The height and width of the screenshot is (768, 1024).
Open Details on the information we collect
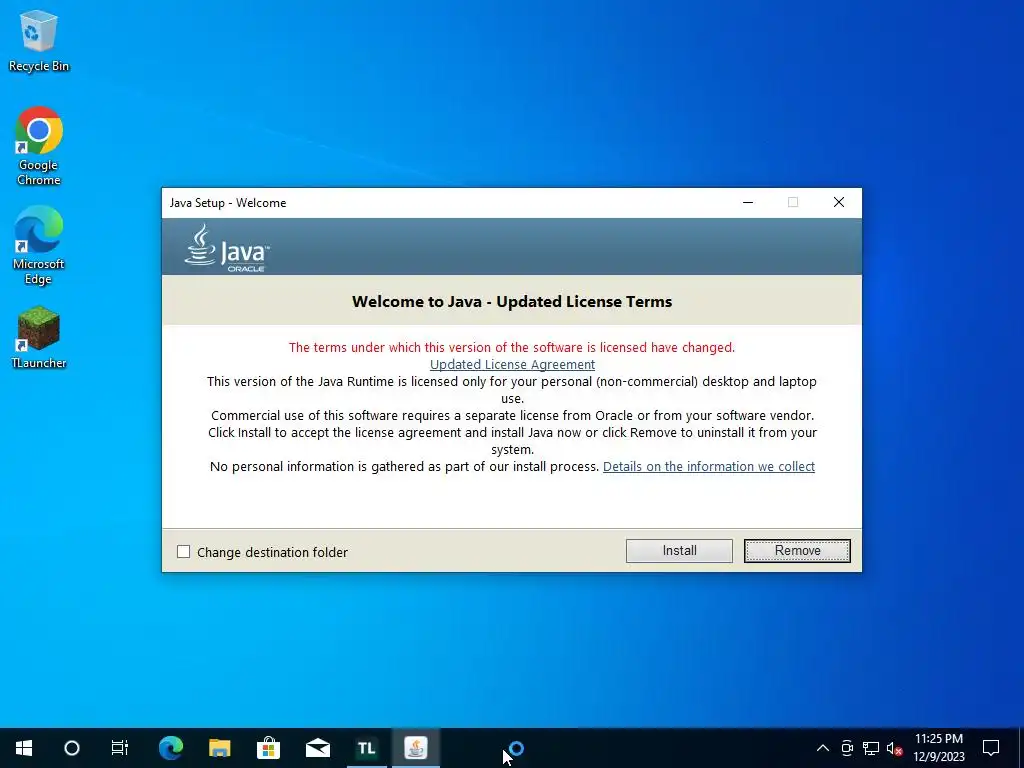pos(709,466)
